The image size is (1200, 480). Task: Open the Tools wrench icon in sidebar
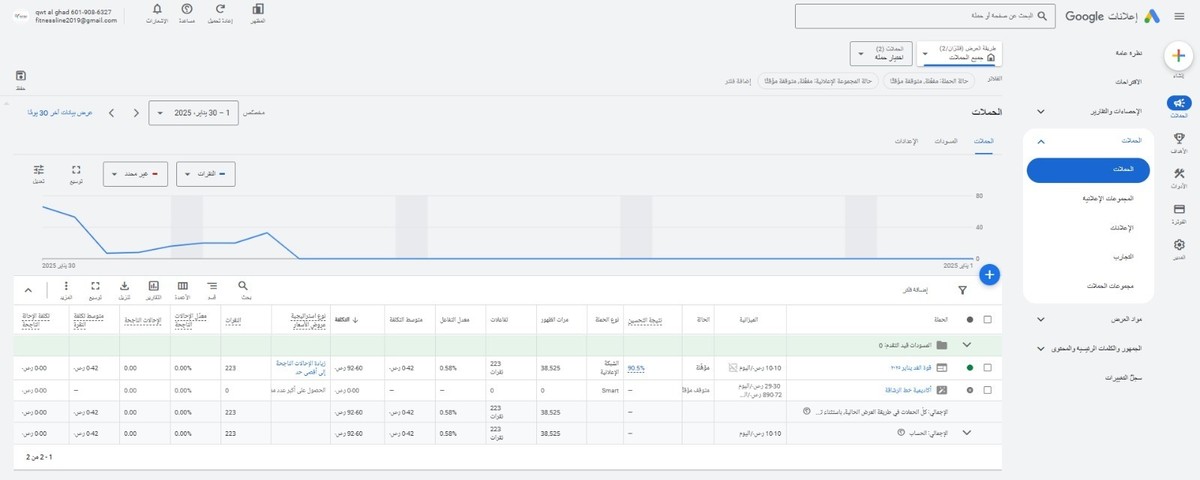pyautogui.click(x=1179, y=175)
